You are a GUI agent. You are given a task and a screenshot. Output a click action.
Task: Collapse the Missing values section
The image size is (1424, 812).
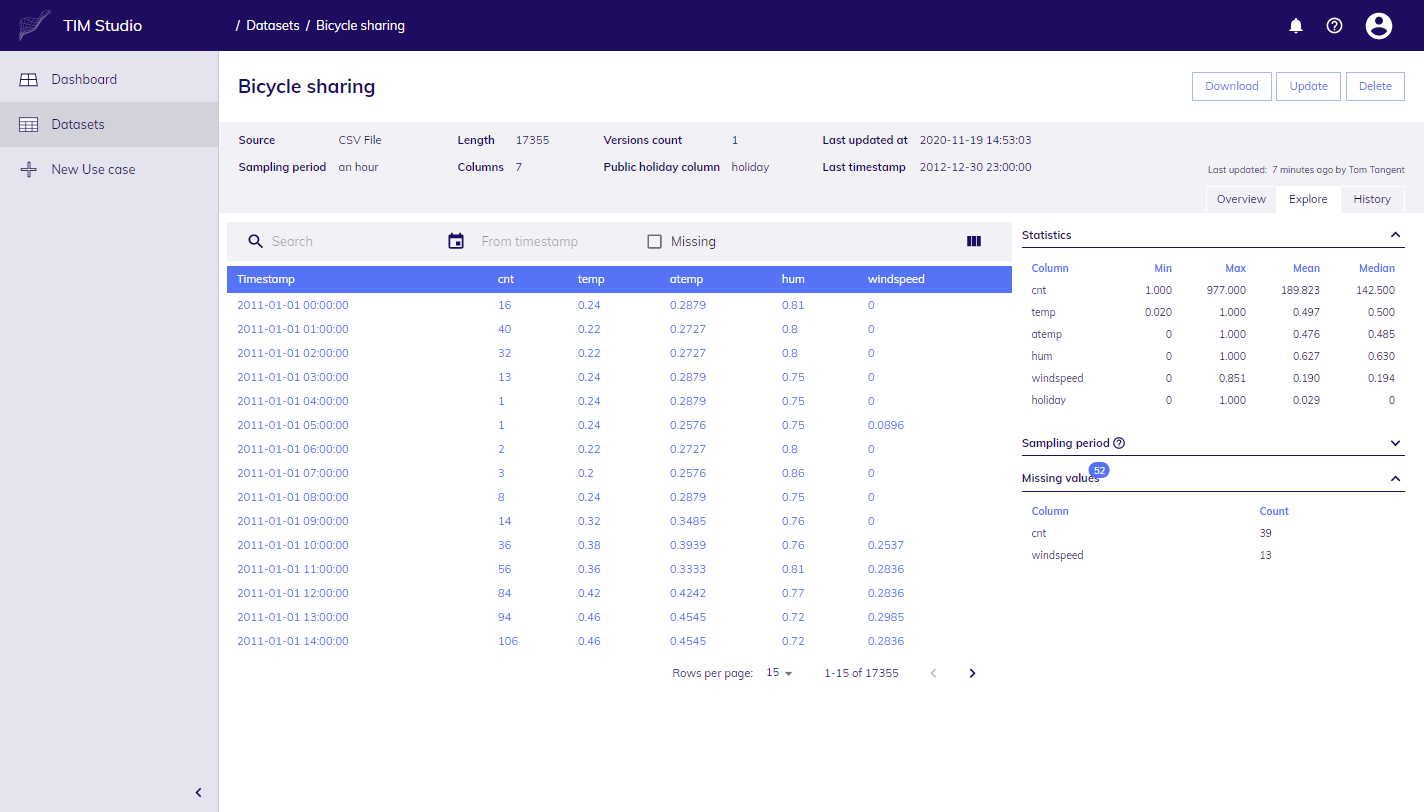[x=1395, y=479]
